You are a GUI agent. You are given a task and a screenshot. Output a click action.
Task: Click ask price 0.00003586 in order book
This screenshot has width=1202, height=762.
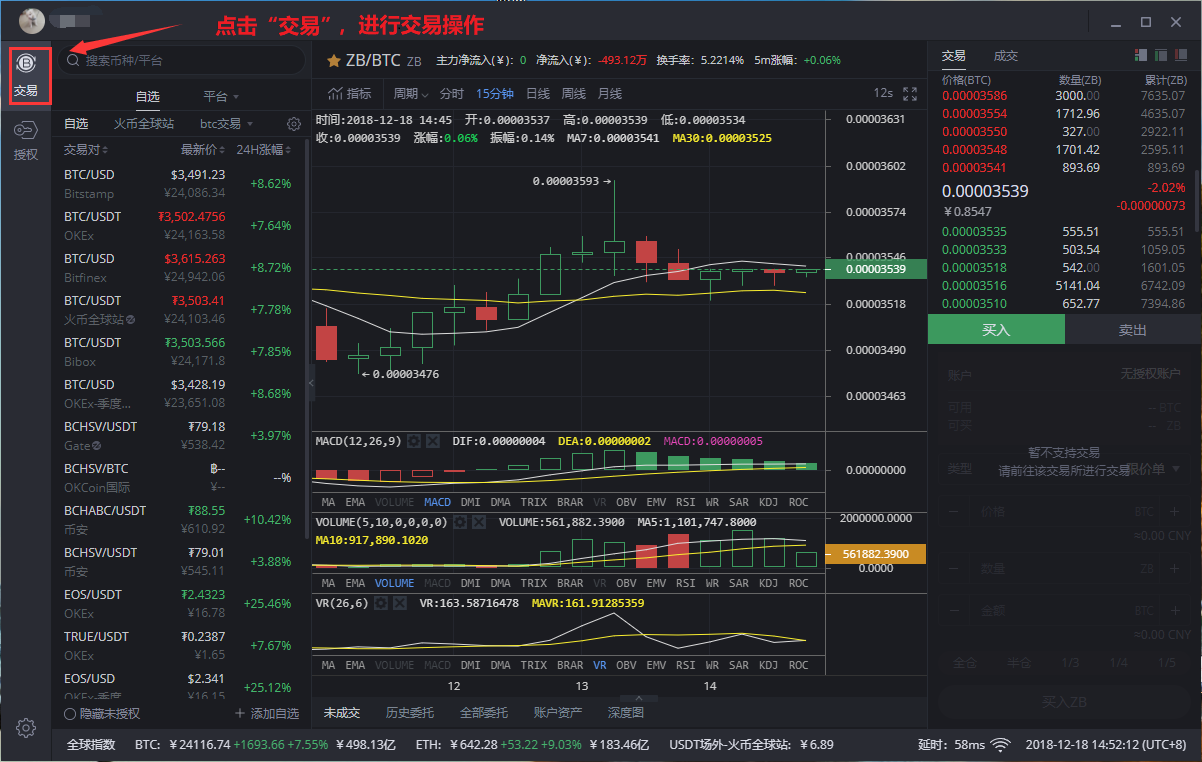[975, 95]
